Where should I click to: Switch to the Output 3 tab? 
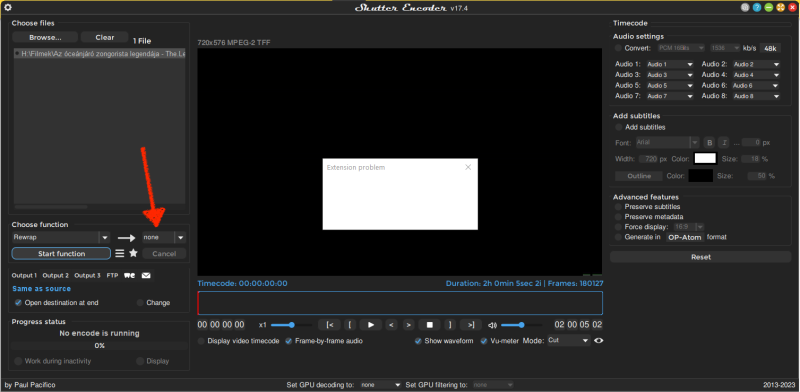(x=87, y=276)
